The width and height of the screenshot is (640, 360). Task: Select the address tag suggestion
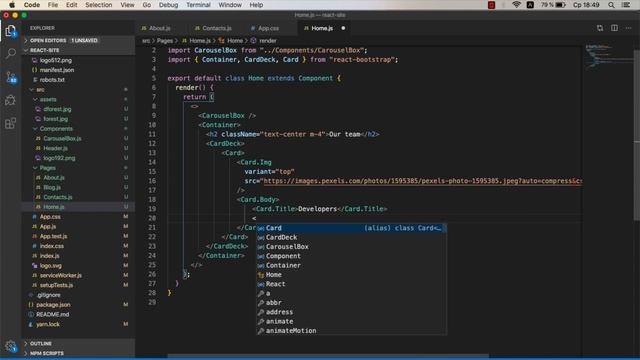(351, 312)
